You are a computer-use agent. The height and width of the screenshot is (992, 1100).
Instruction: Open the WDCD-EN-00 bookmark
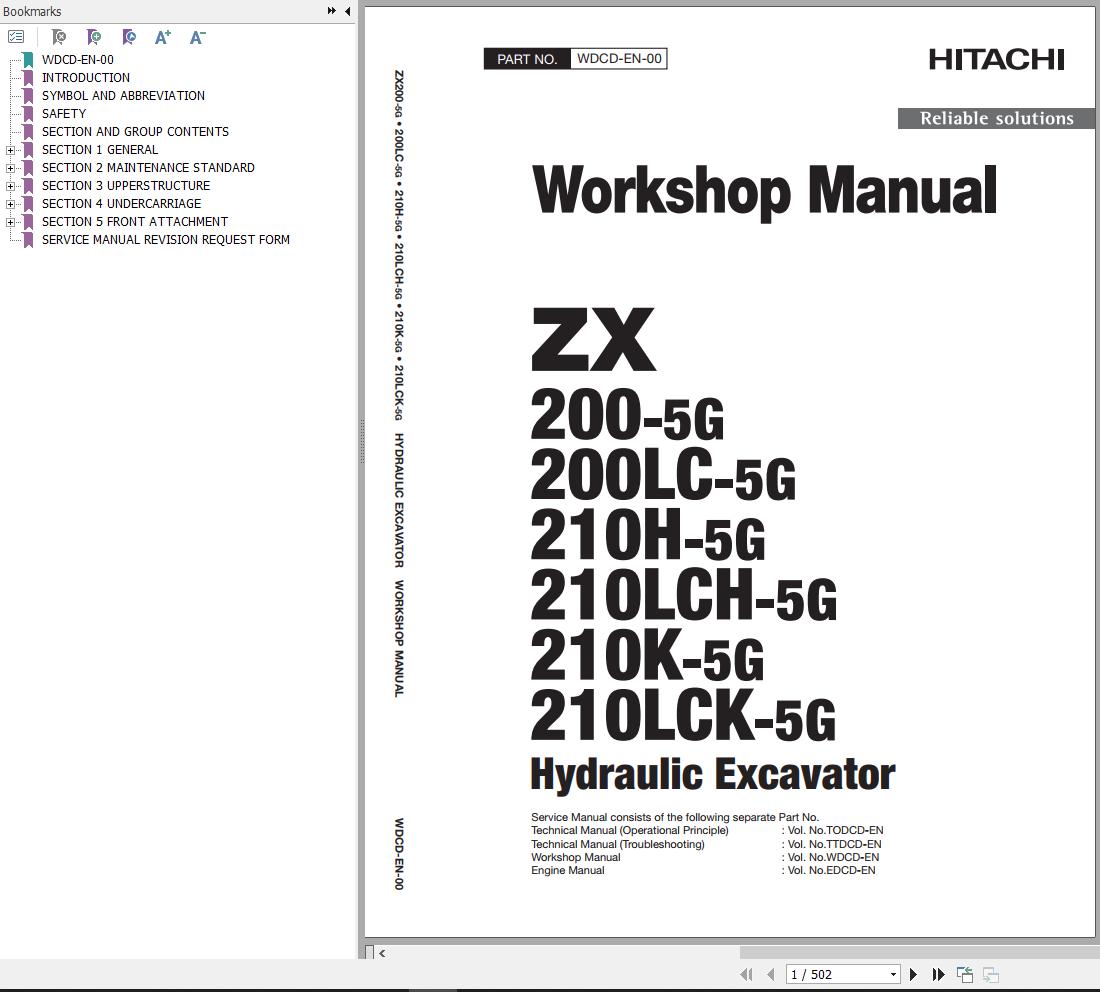(x=77, y=60)
